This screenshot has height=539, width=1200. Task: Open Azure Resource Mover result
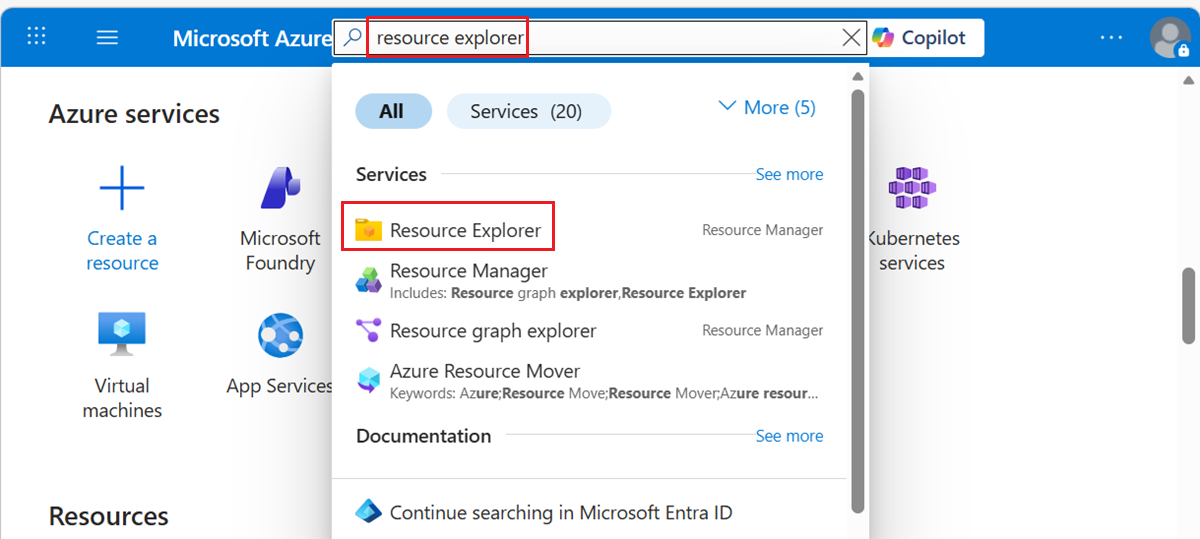pyautogui.click(x=590, y=381)
